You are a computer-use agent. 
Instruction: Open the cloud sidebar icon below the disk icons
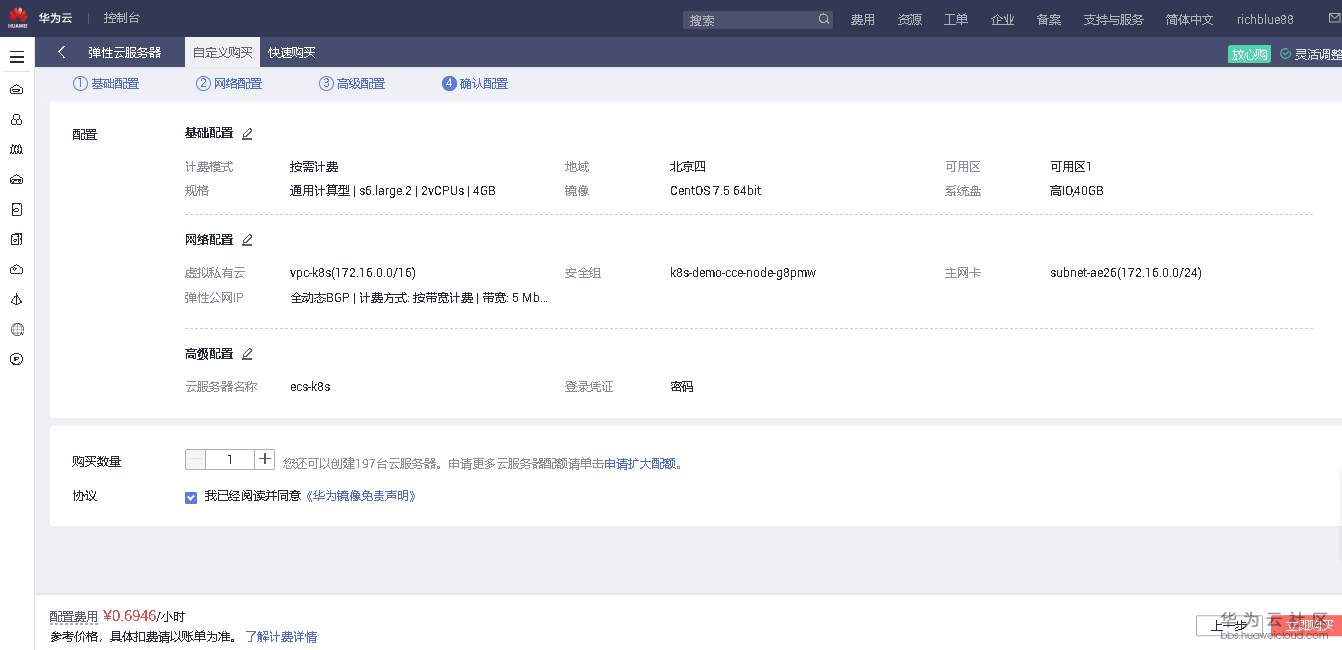coord(17,269)
